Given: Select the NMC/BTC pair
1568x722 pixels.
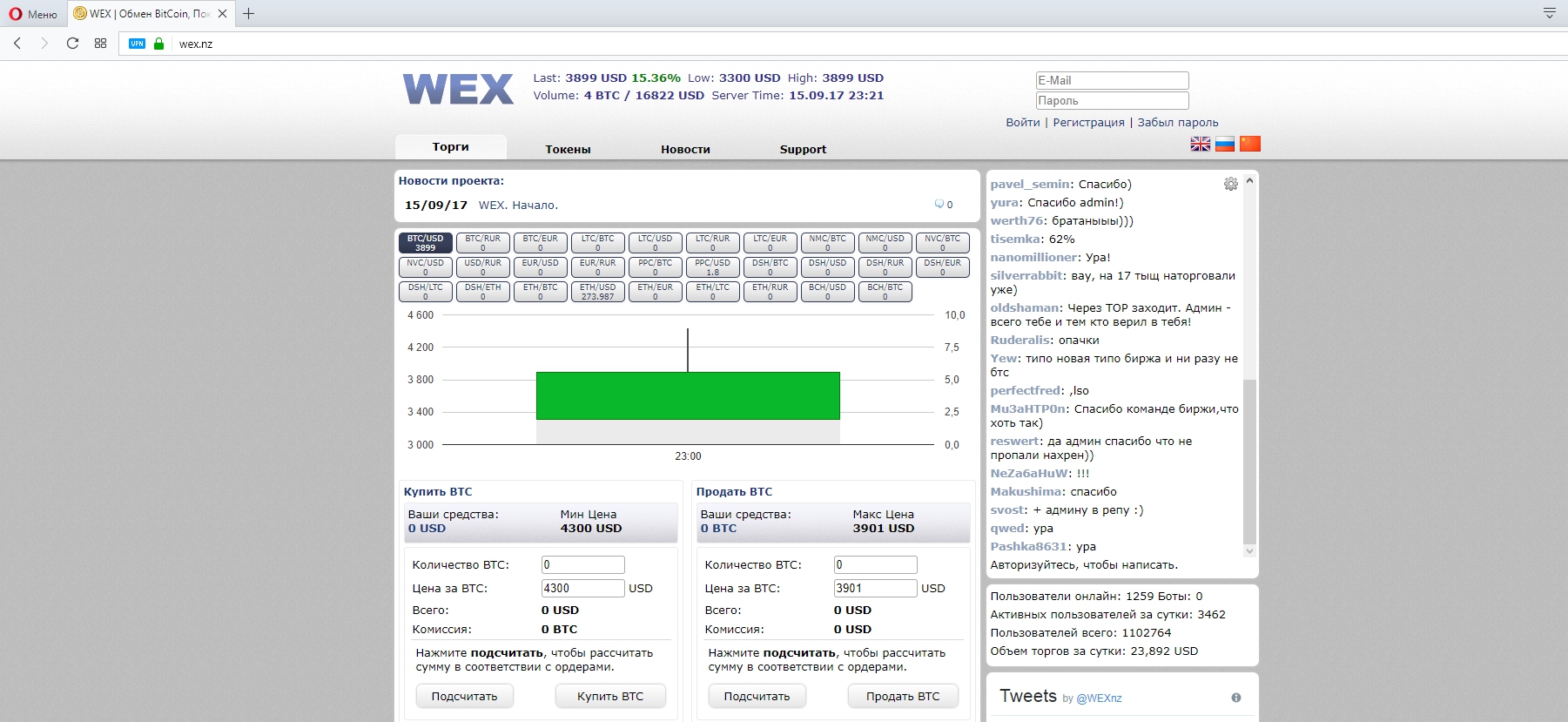Looking at the screenshot, I should tap(828, 243).
